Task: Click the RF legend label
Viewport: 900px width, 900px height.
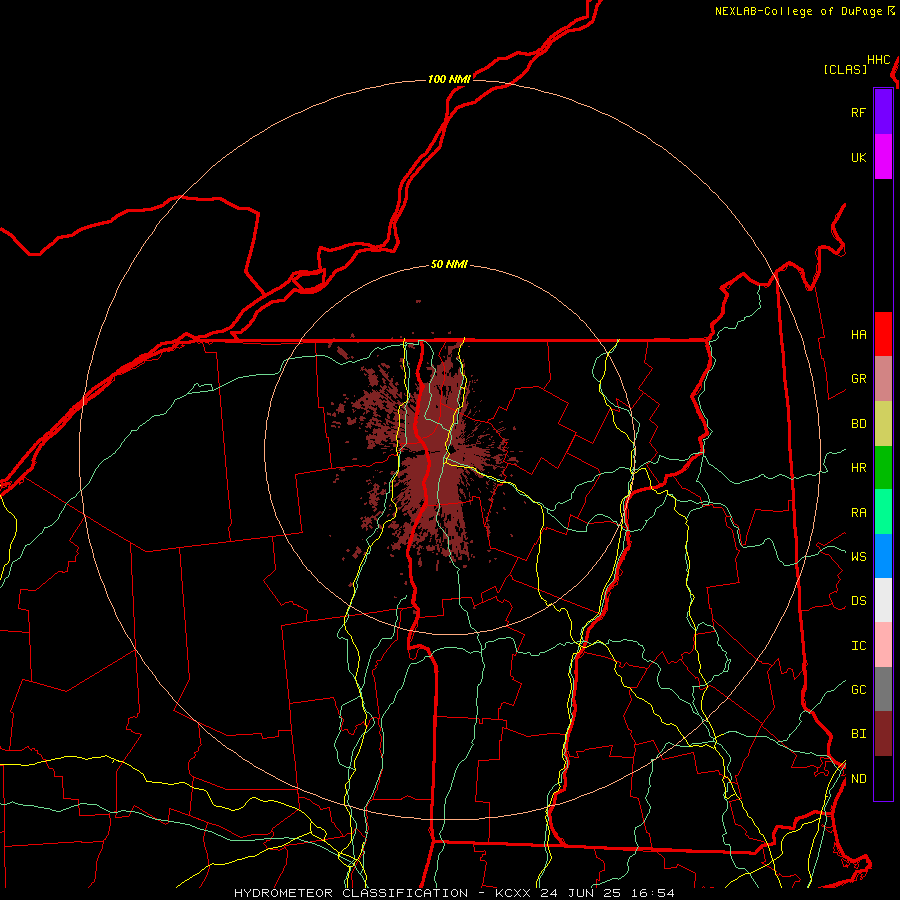Action: pyautogui.click(x=858, y=112)
